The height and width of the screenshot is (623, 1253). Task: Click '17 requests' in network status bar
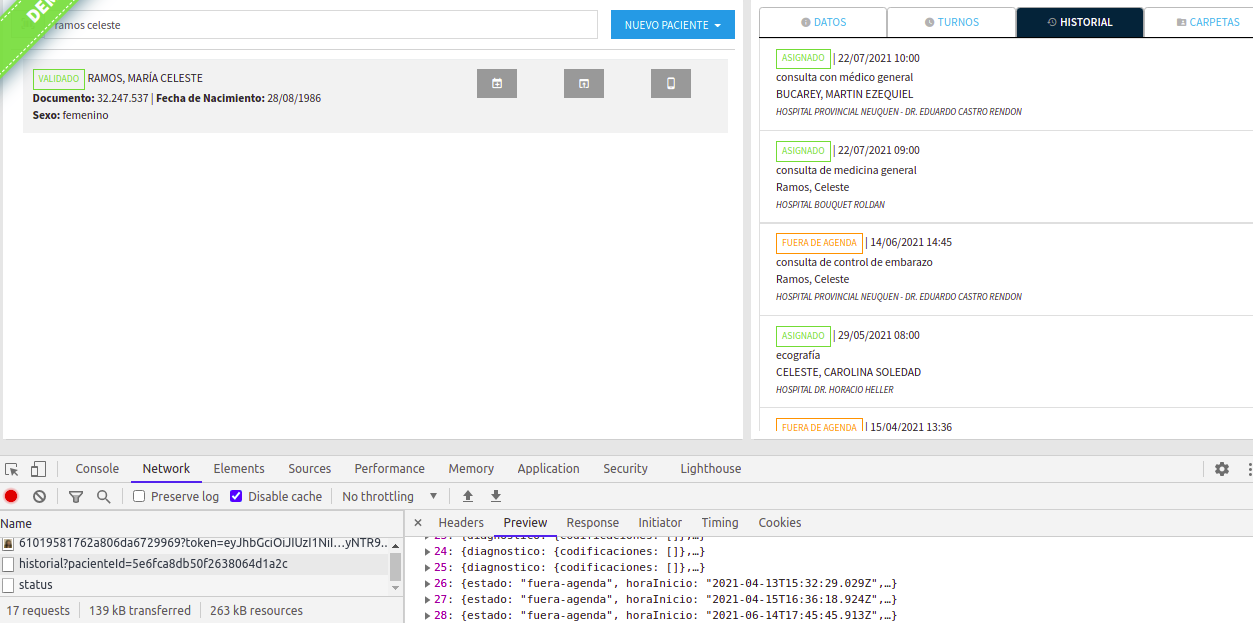38,611
